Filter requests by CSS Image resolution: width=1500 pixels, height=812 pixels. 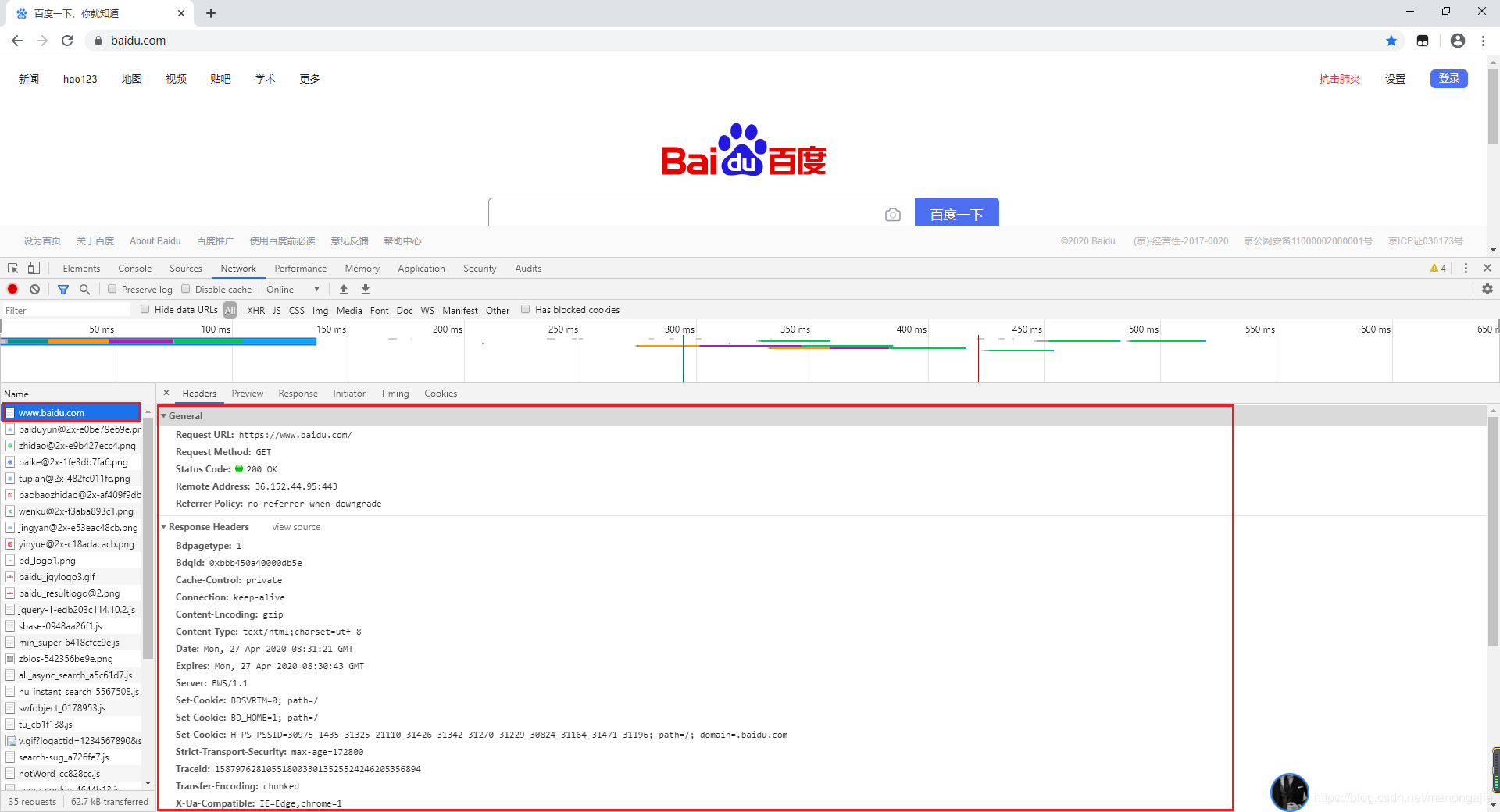pyautogui.click(x=297, y=310)
